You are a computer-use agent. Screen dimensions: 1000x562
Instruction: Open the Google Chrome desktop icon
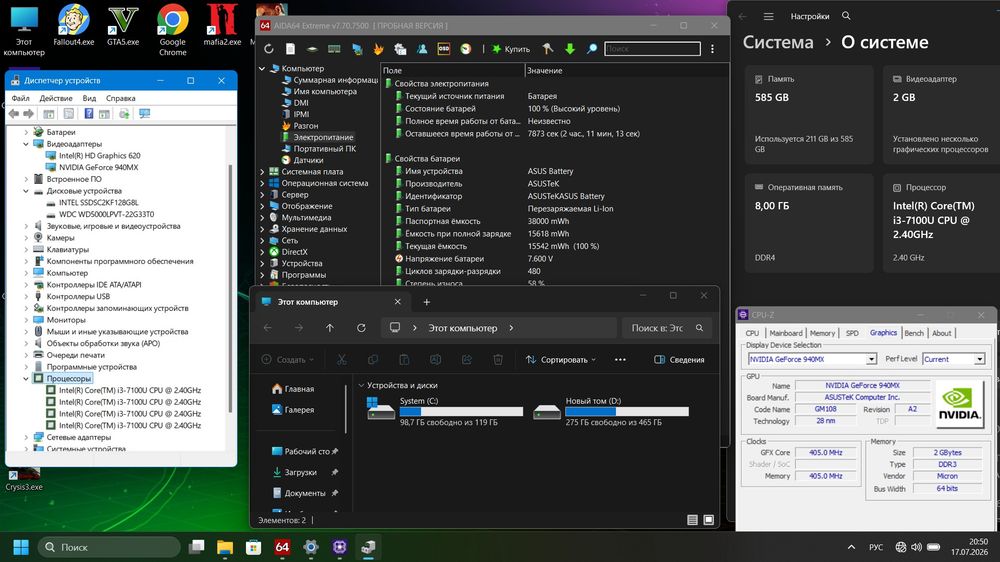pyautogui.click(x=172, y=30)
